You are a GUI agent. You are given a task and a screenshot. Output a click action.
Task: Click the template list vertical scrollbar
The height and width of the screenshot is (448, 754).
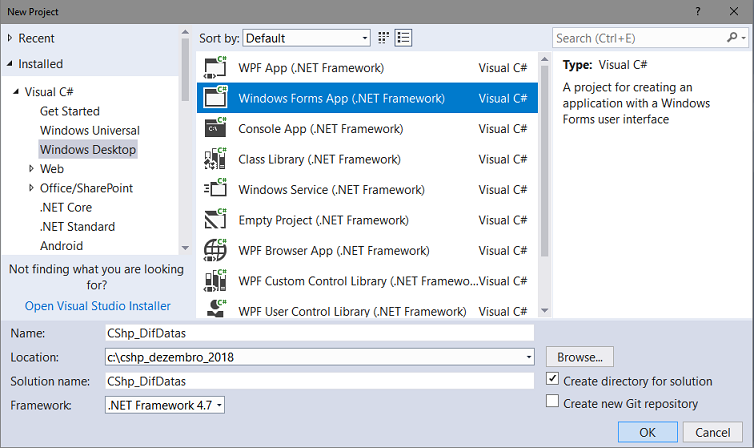coord(544,161)
